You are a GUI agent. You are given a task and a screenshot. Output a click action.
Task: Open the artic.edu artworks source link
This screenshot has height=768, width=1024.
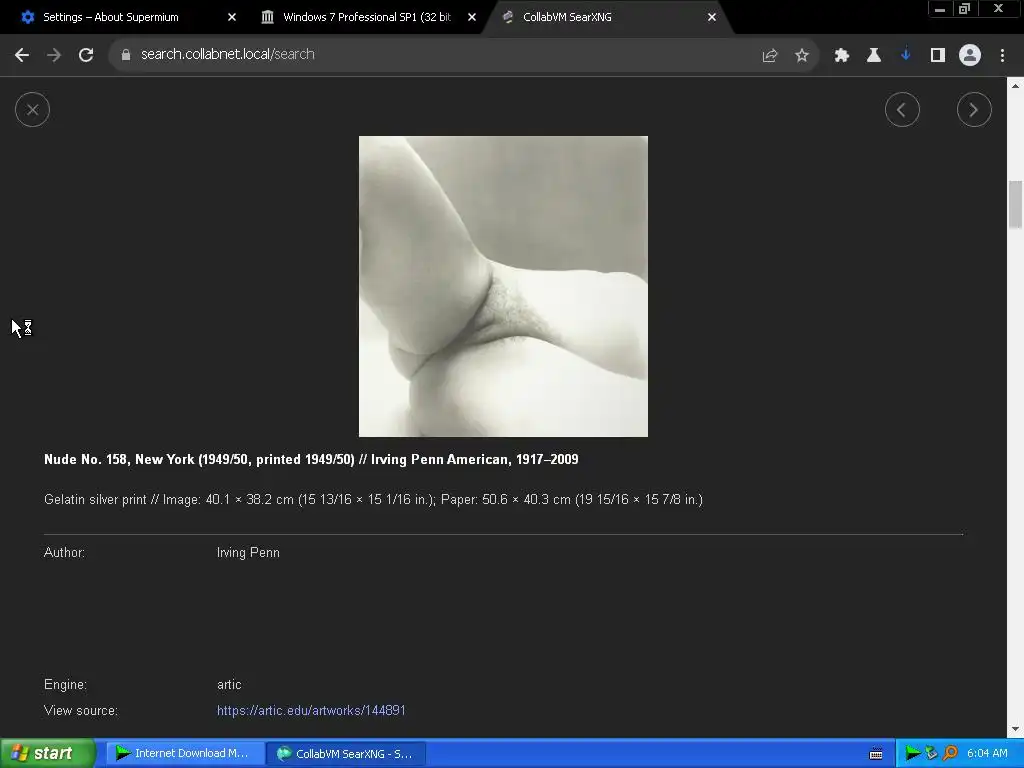click(x=311, y=711)
